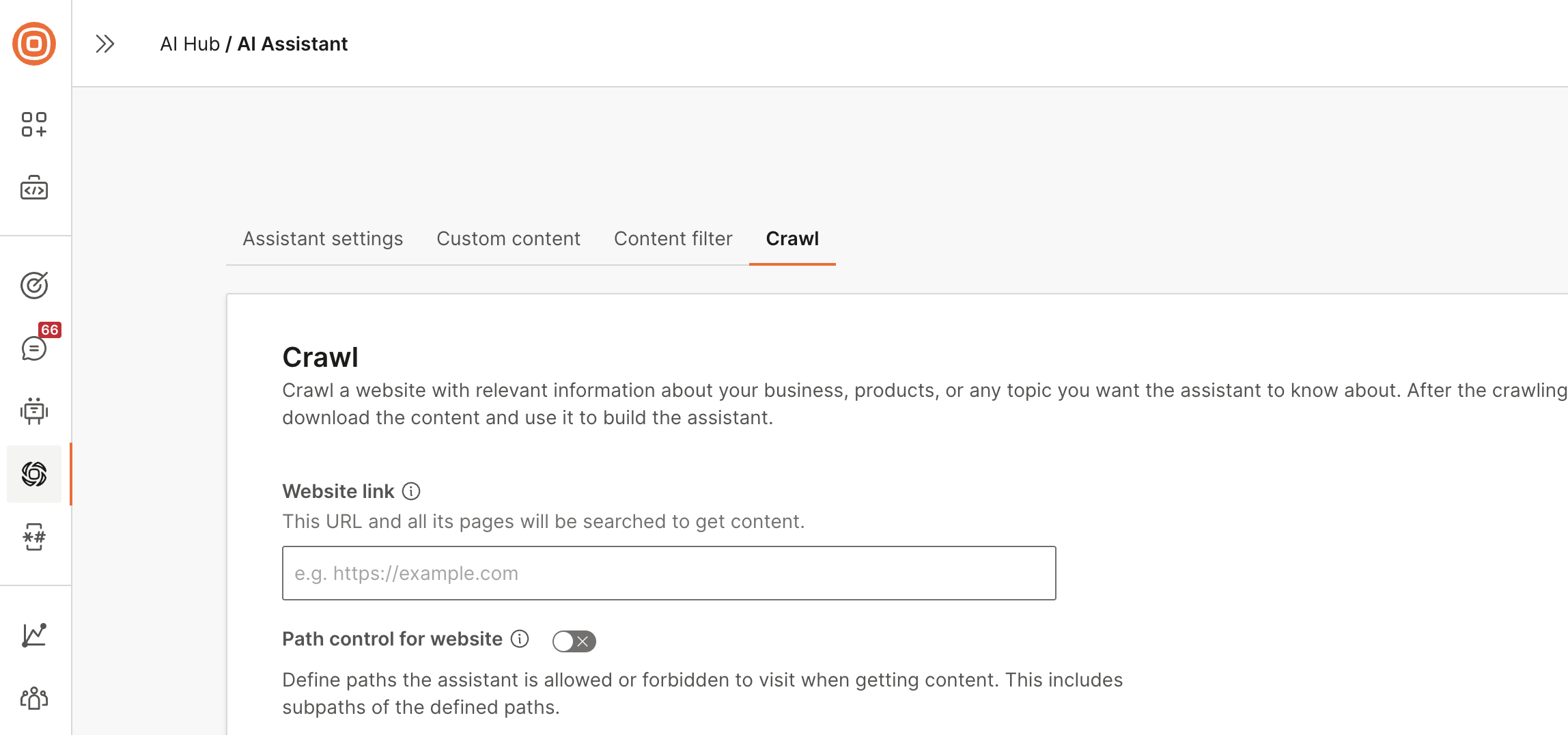Open the chatbot robot icon in sidebar

34,411
